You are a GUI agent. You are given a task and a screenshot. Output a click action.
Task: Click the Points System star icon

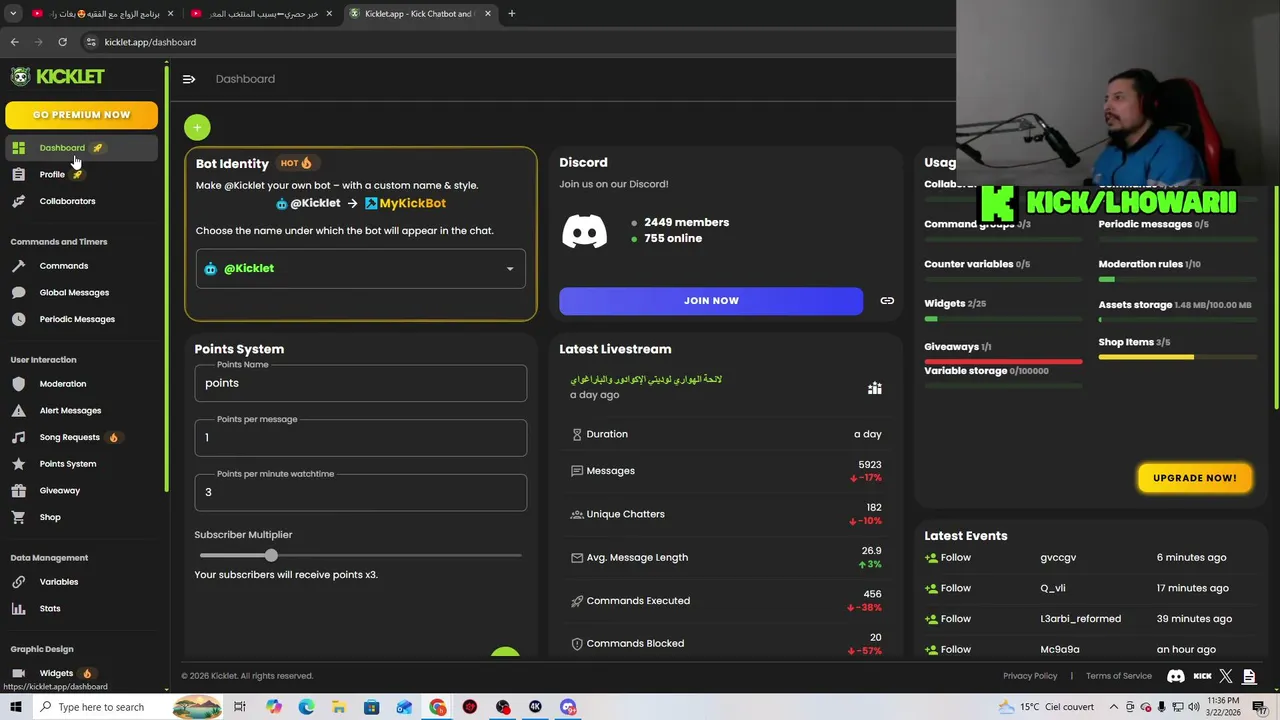coord(18,464)
